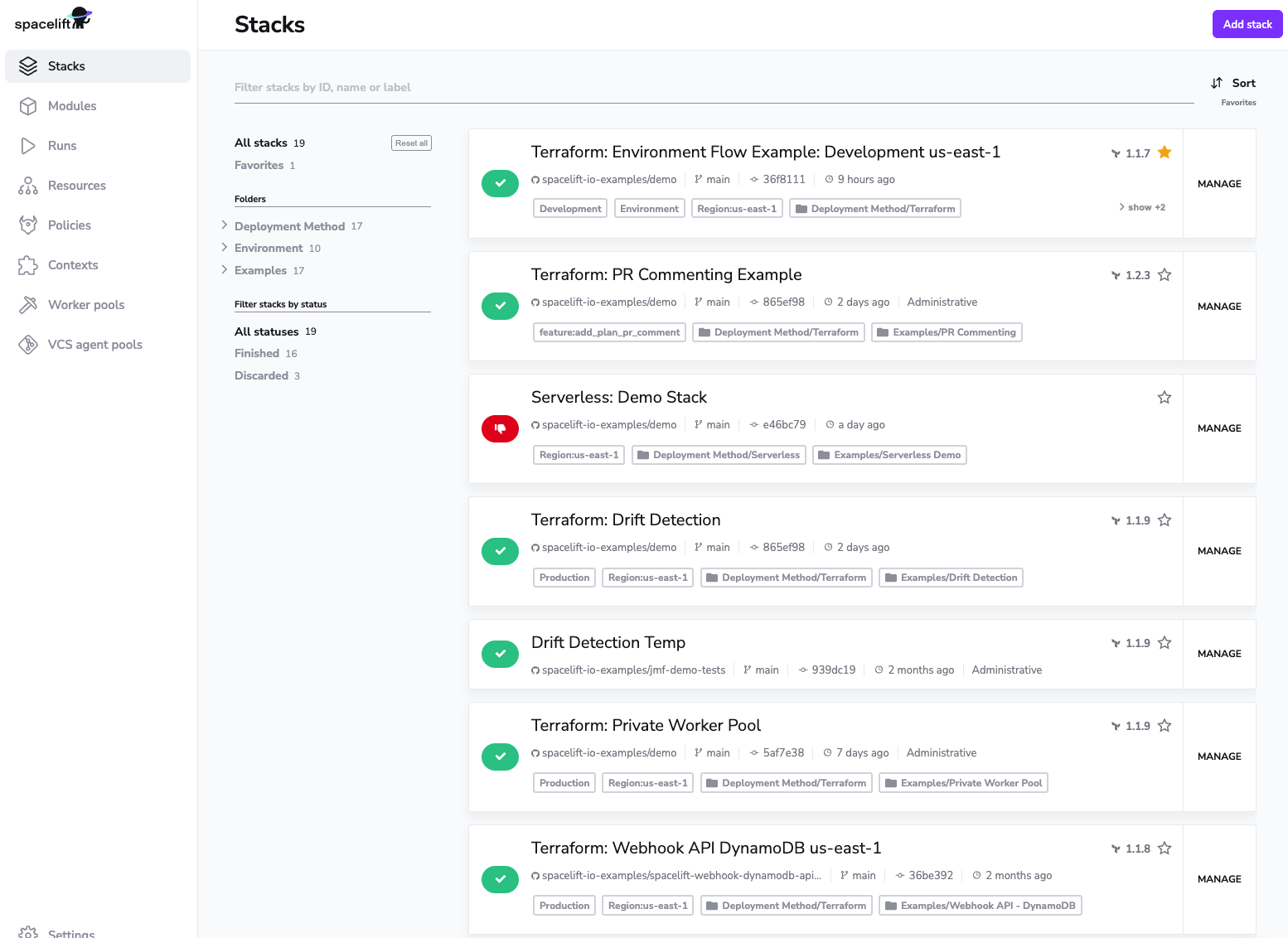Open the Sort options control
The image size is (1288, 938).
[x=1233, y=83]
